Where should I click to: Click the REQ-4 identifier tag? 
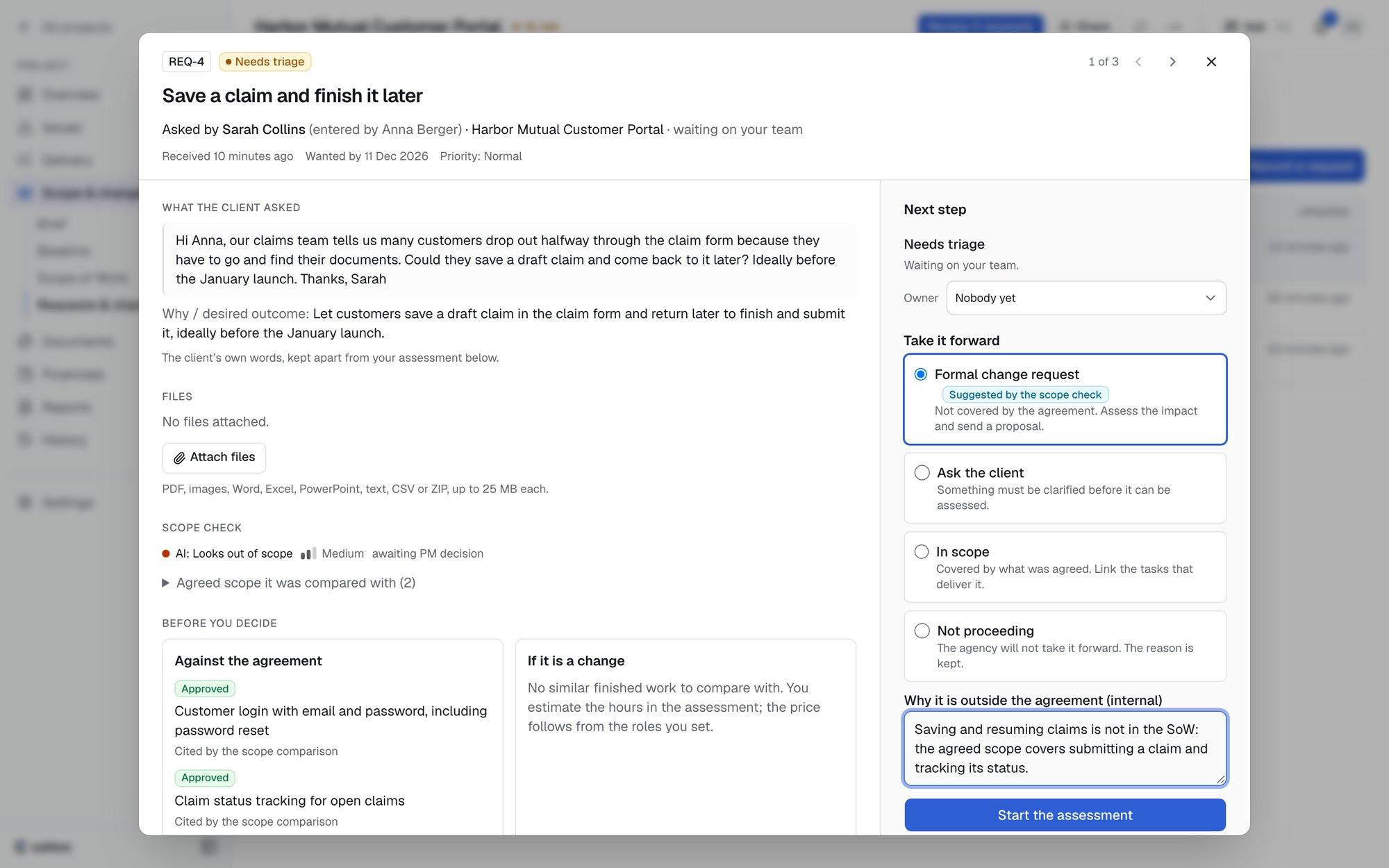[x=186, y=62]
